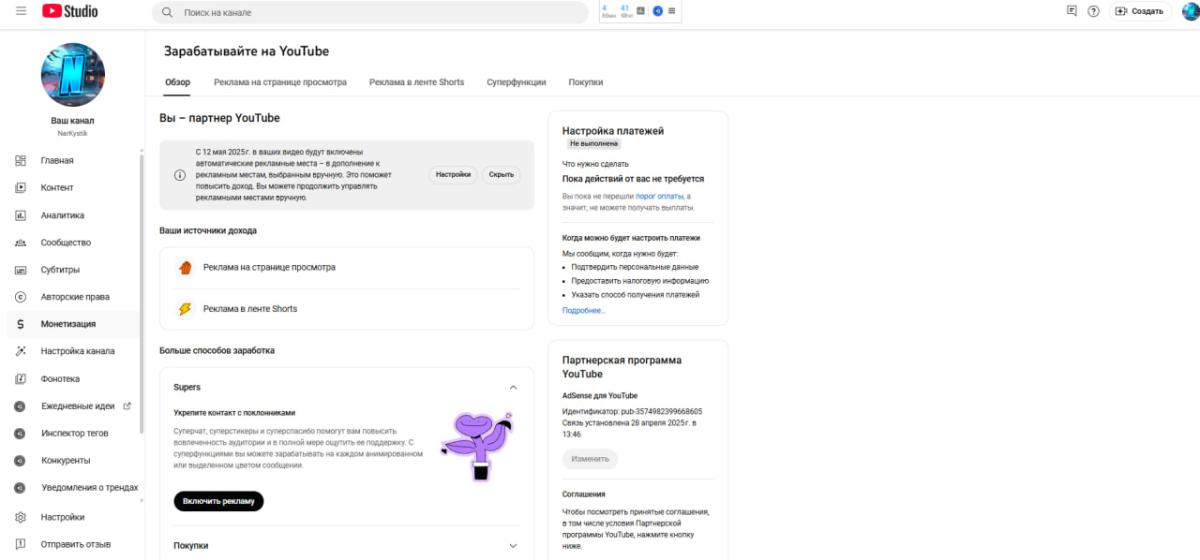Switch to Реклама на странице просмотра tab

[x=280, y=82]
